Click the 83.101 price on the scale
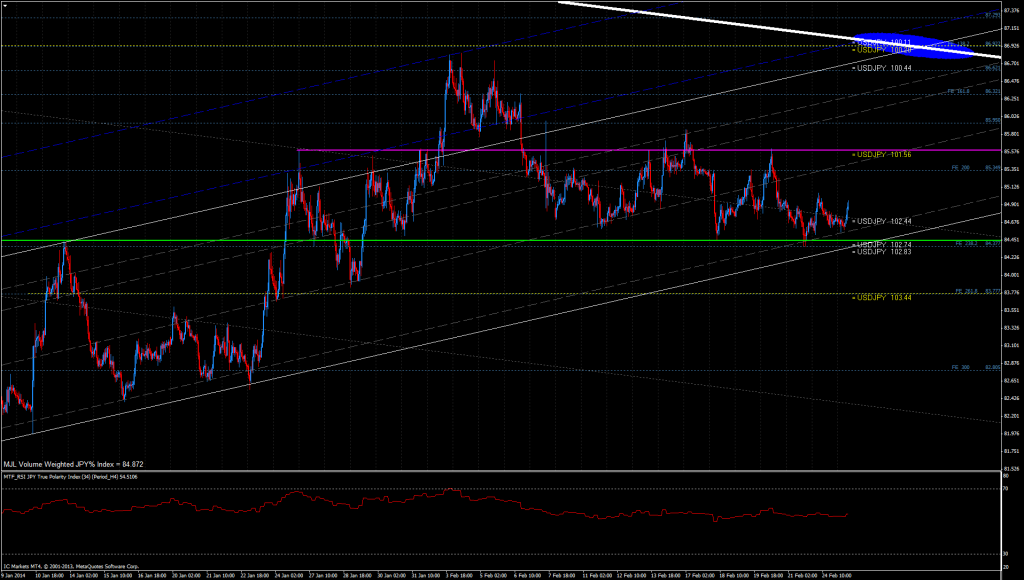 click(1011, 345)
